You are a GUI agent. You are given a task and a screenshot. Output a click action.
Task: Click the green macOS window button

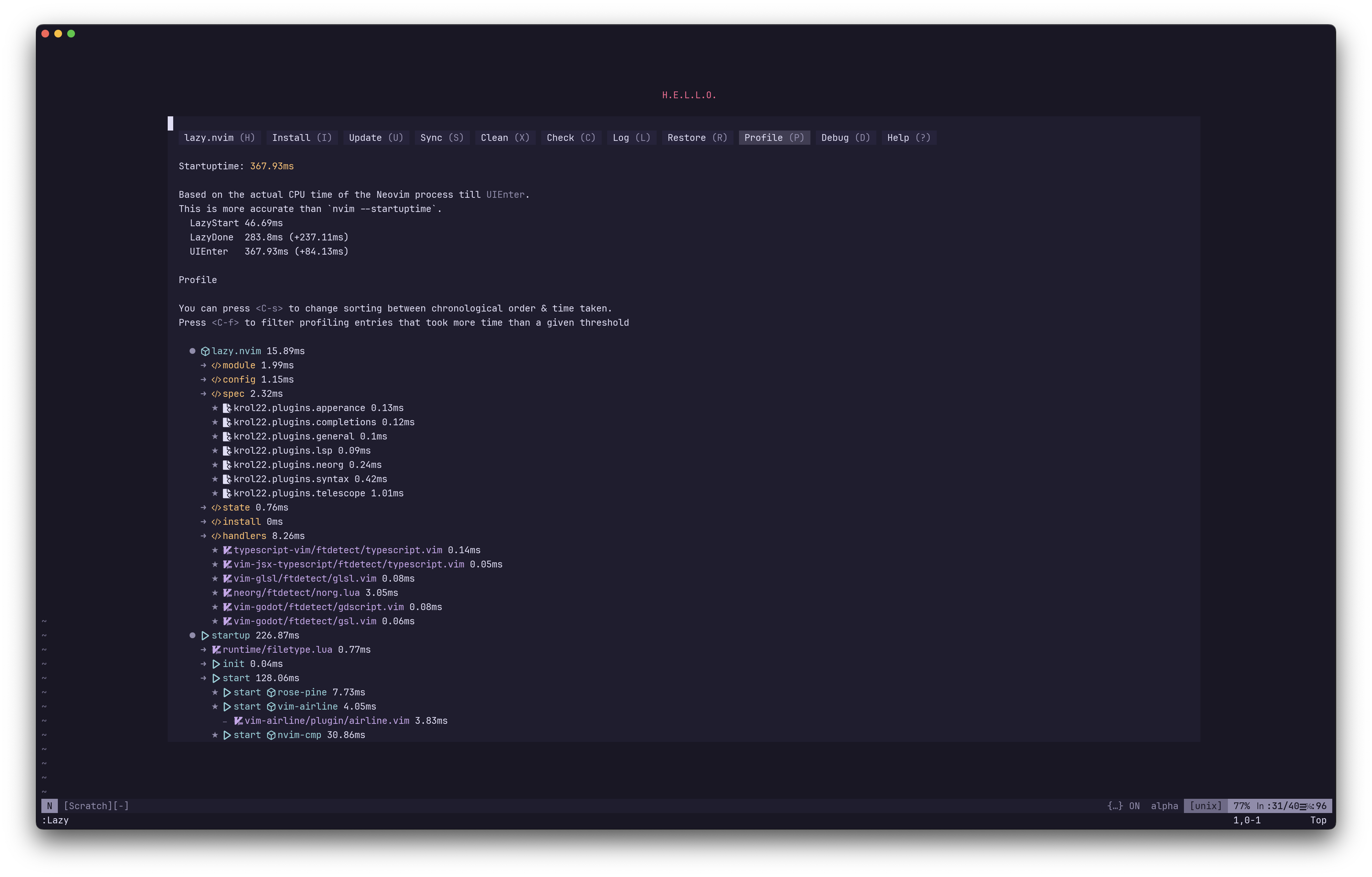point(71,34)
